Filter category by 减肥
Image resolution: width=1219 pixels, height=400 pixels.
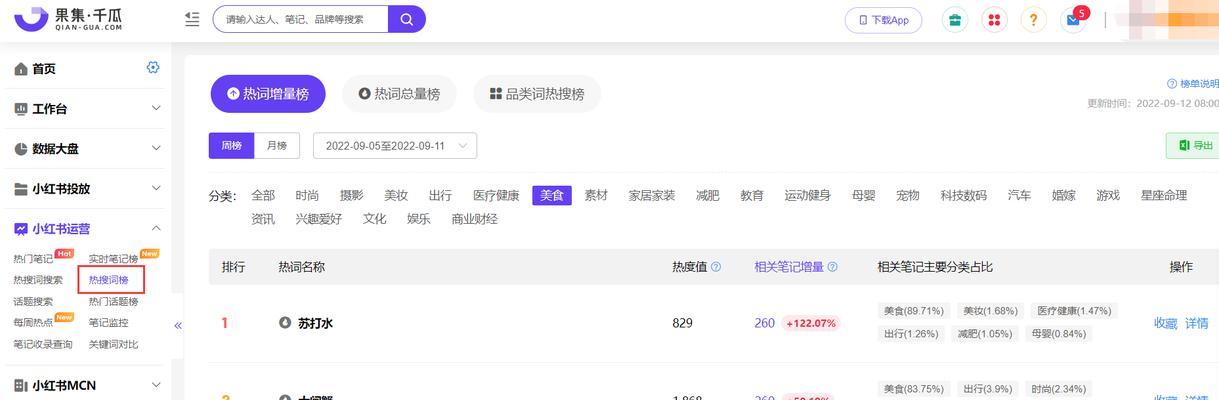tap(707, 195)
